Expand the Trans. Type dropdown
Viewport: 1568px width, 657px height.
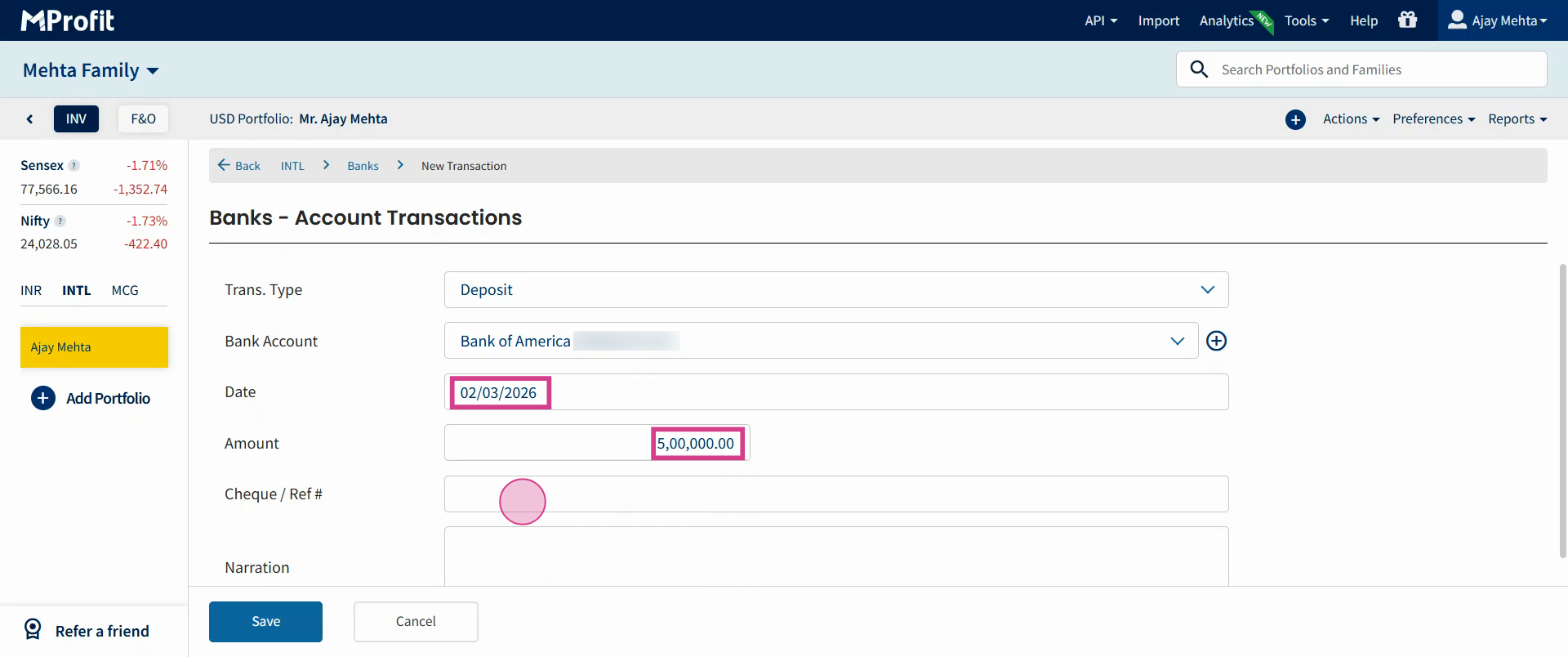coord(835,290)
